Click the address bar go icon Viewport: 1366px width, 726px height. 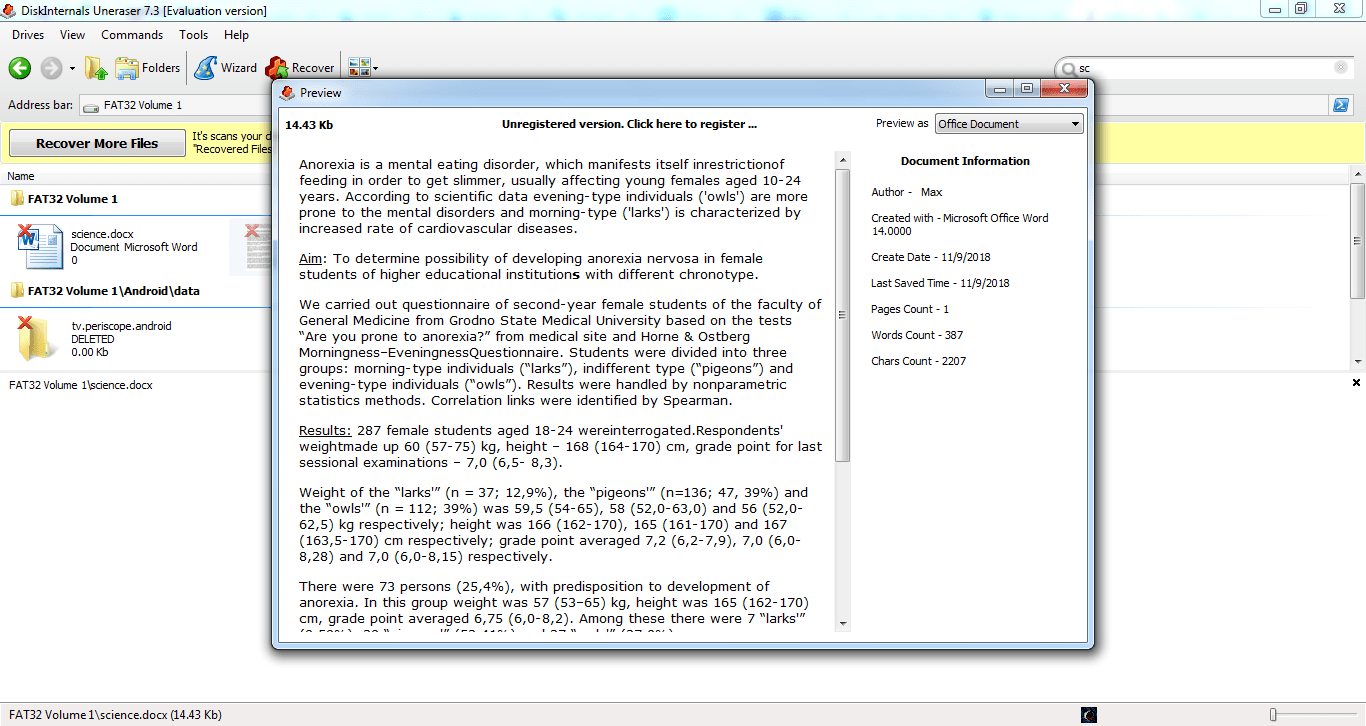click(1341, 105)
